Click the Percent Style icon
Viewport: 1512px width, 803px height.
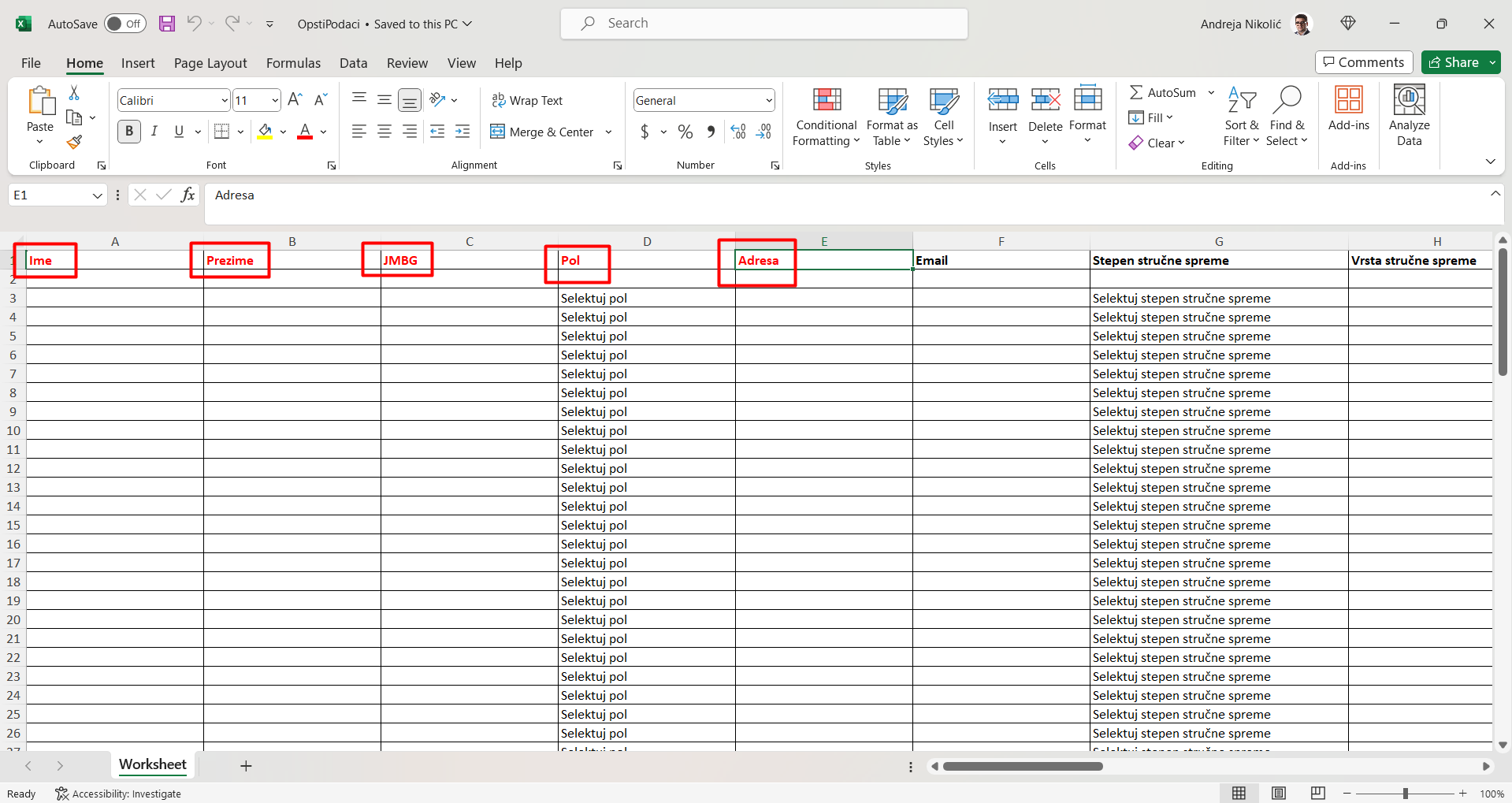coord(685,132)
